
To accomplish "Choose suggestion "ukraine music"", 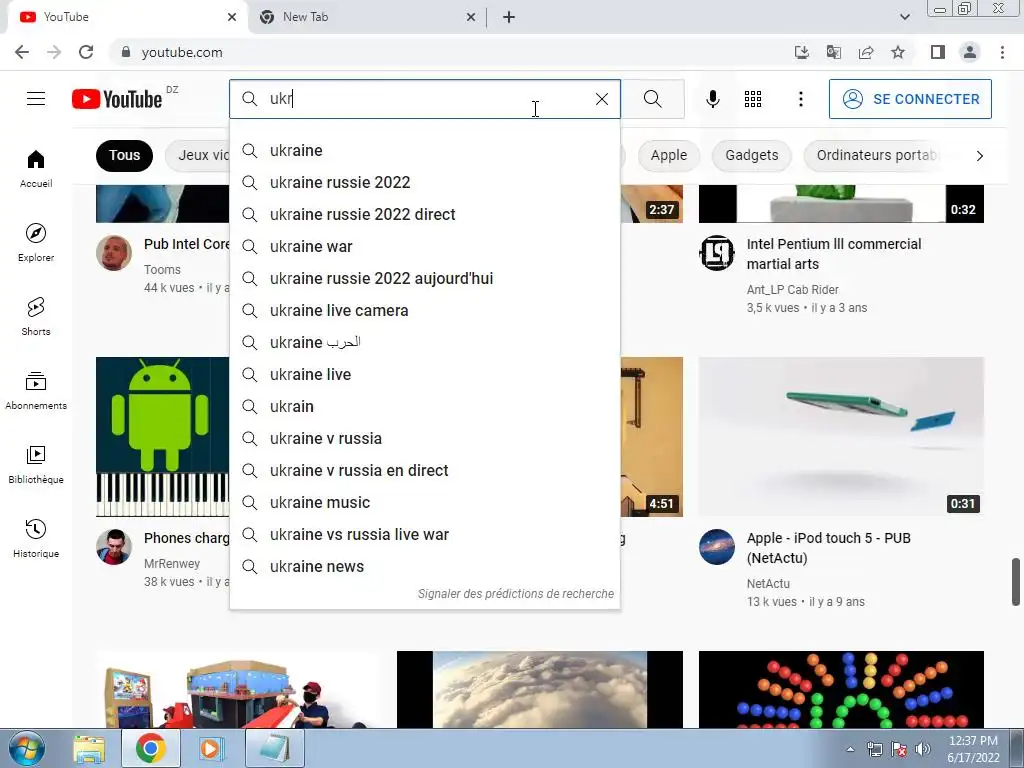I will coord(424,502).
